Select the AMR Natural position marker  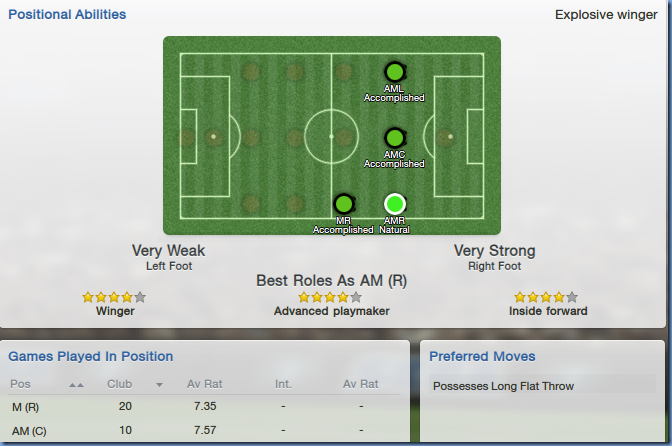pyautogui.click(x=394, y=204)
